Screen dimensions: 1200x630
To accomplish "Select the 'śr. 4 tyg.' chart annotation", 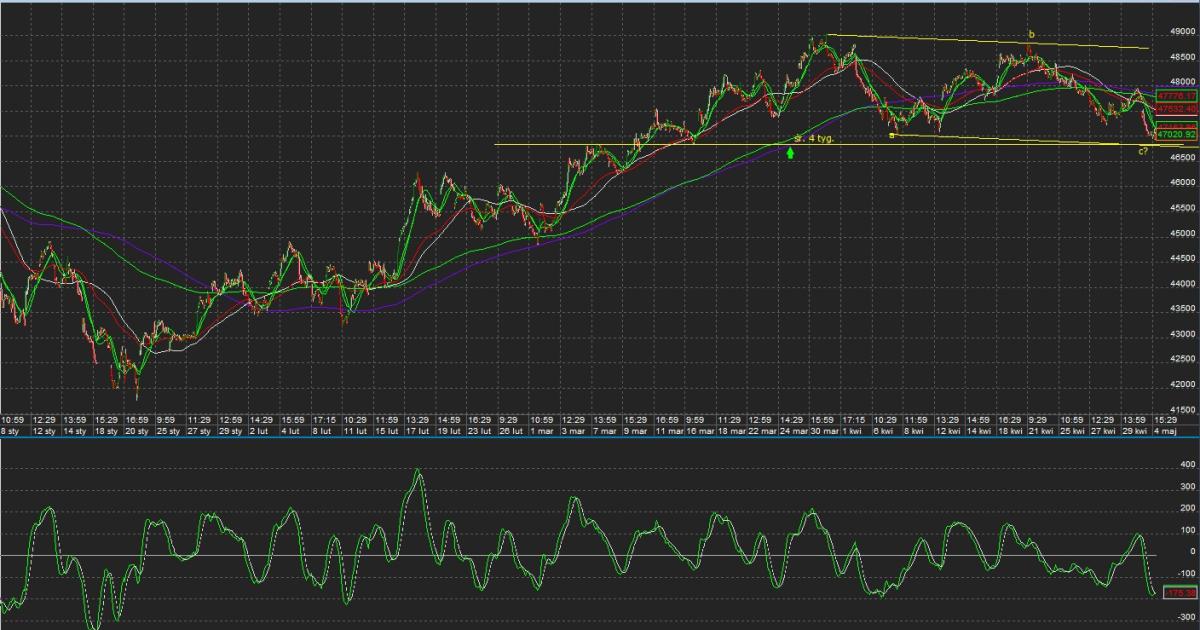I will click(813, 139).
